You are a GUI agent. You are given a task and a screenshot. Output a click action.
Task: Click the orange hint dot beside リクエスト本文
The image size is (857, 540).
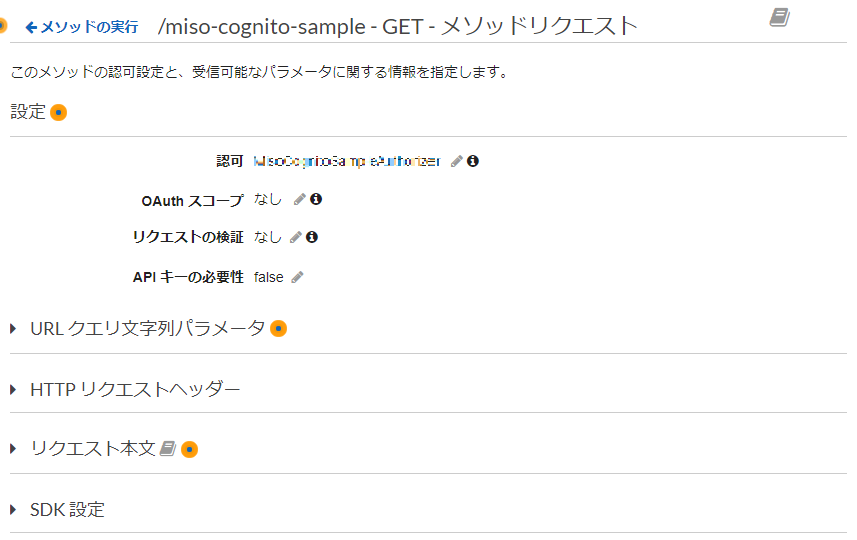[190, 449]
